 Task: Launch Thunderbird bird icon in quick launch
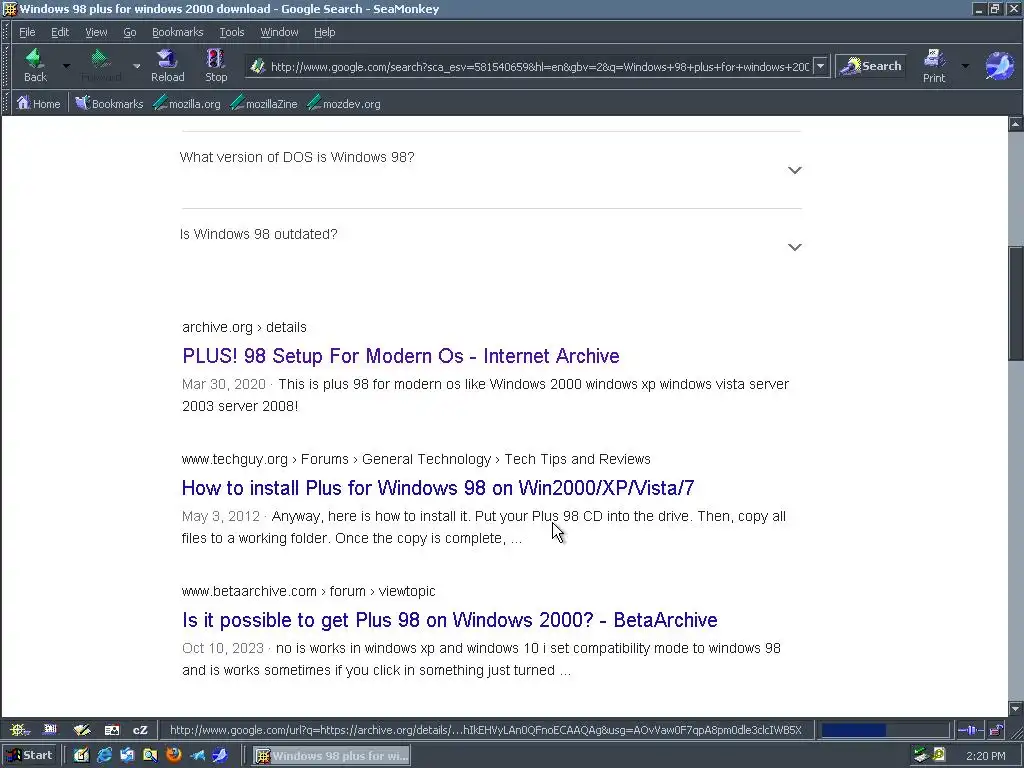[x=197, y=756]
